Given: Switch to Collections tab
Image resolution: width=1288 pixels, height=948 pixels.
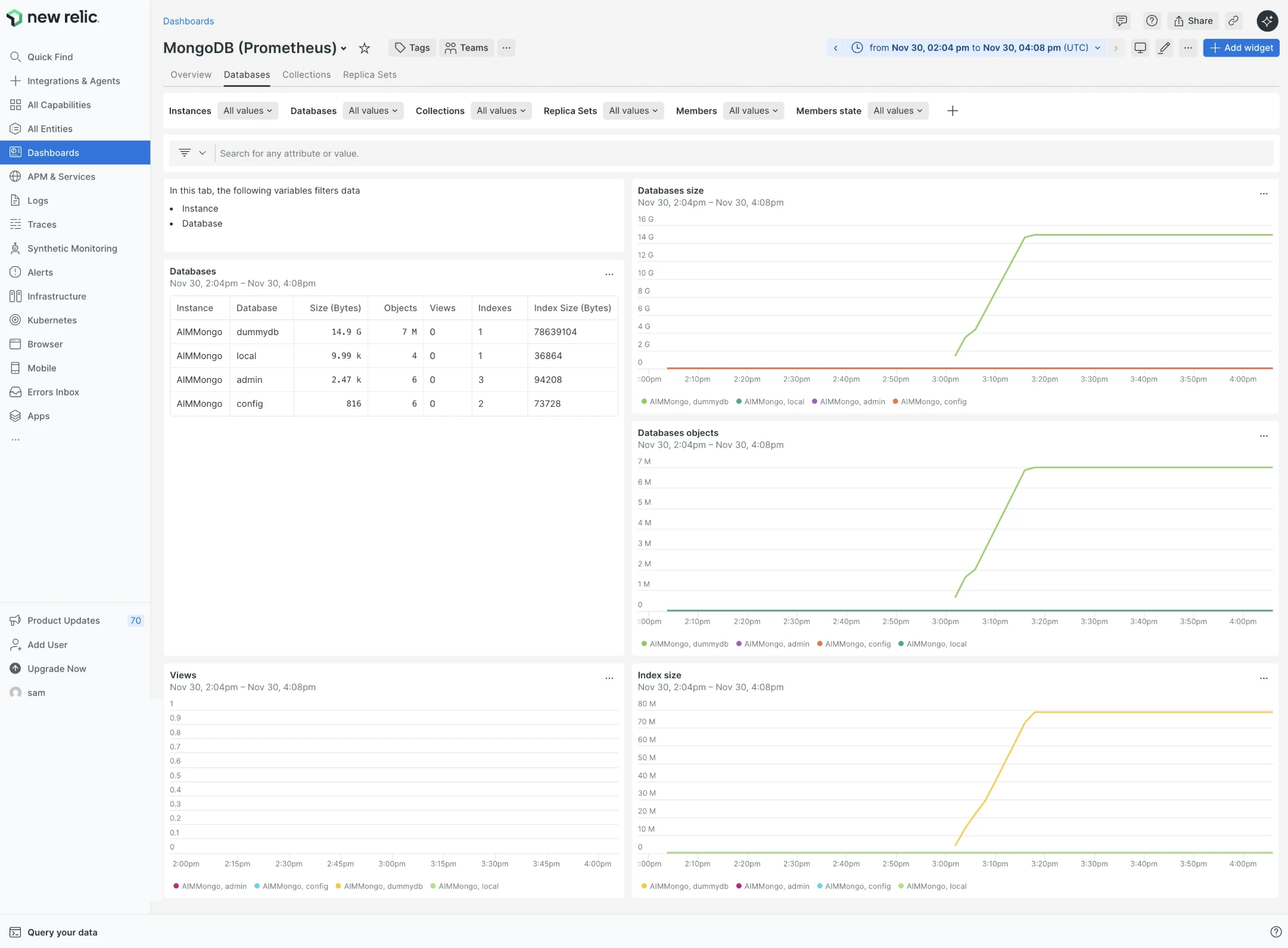Looking at the screenshot, I should (306, 75).
